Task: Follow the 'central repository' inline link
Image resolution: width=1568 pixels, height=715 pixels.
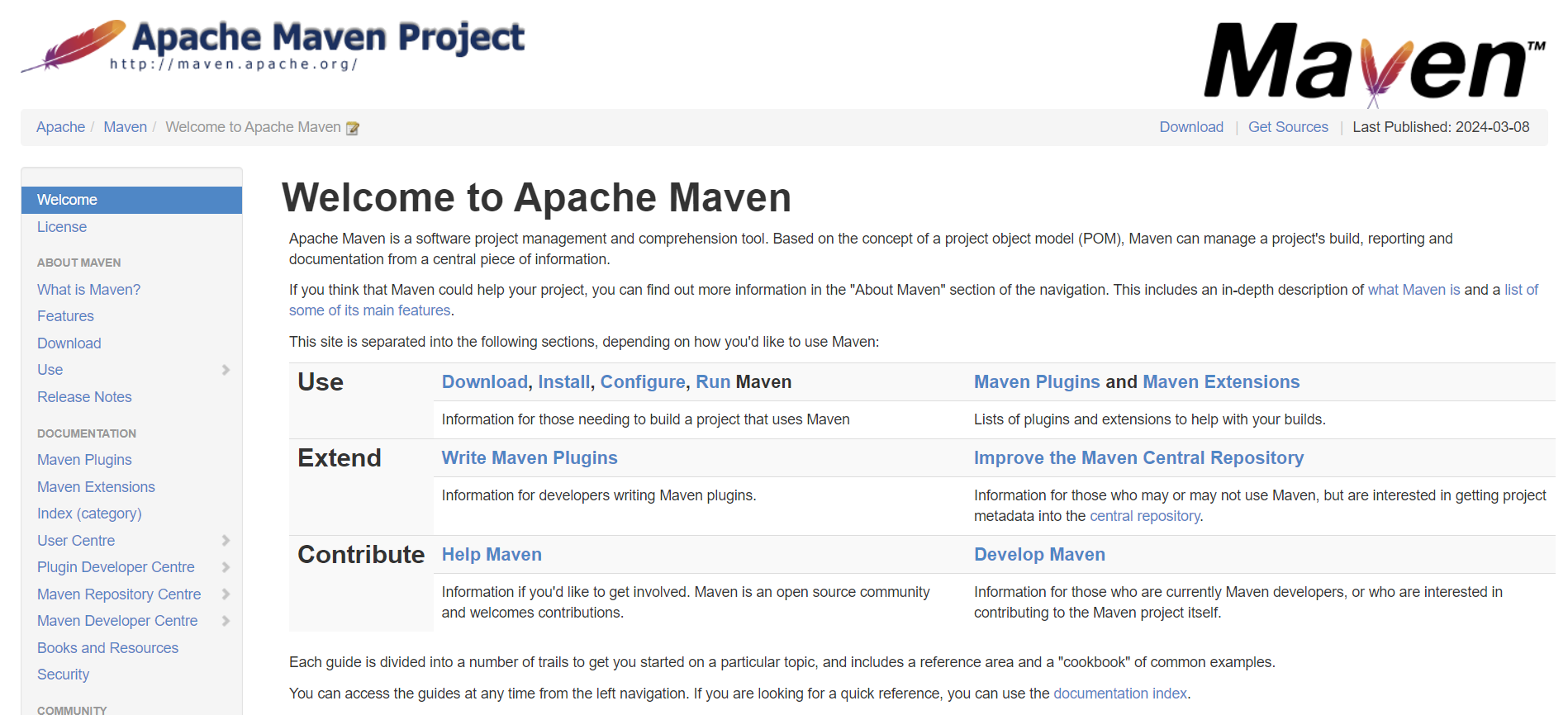Action: point(1145,516)
